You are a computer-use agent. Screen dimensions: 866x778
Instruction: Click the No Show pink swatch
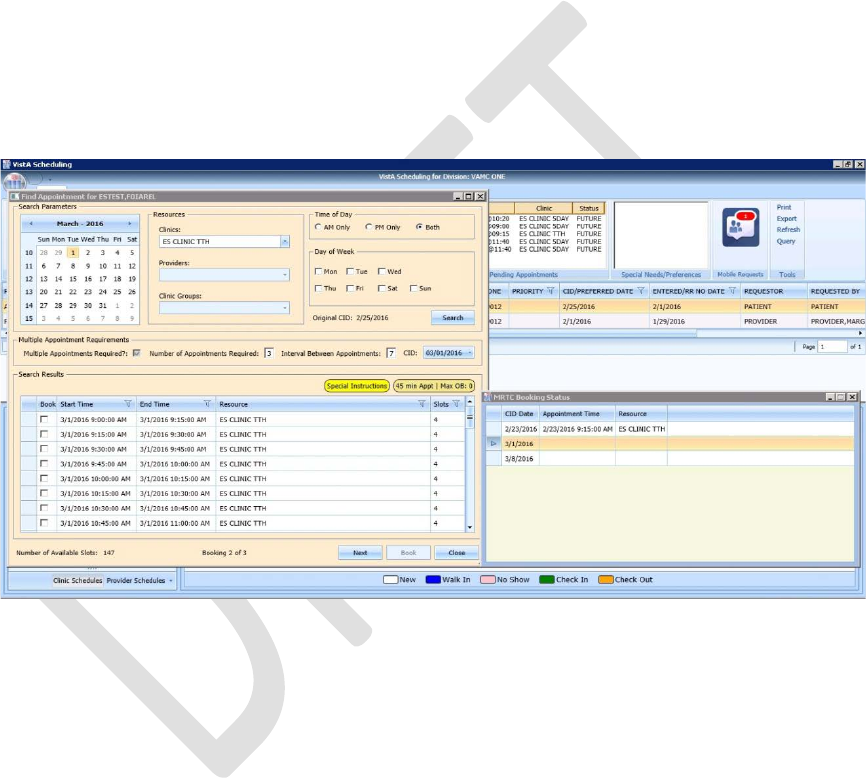(488, 580)
